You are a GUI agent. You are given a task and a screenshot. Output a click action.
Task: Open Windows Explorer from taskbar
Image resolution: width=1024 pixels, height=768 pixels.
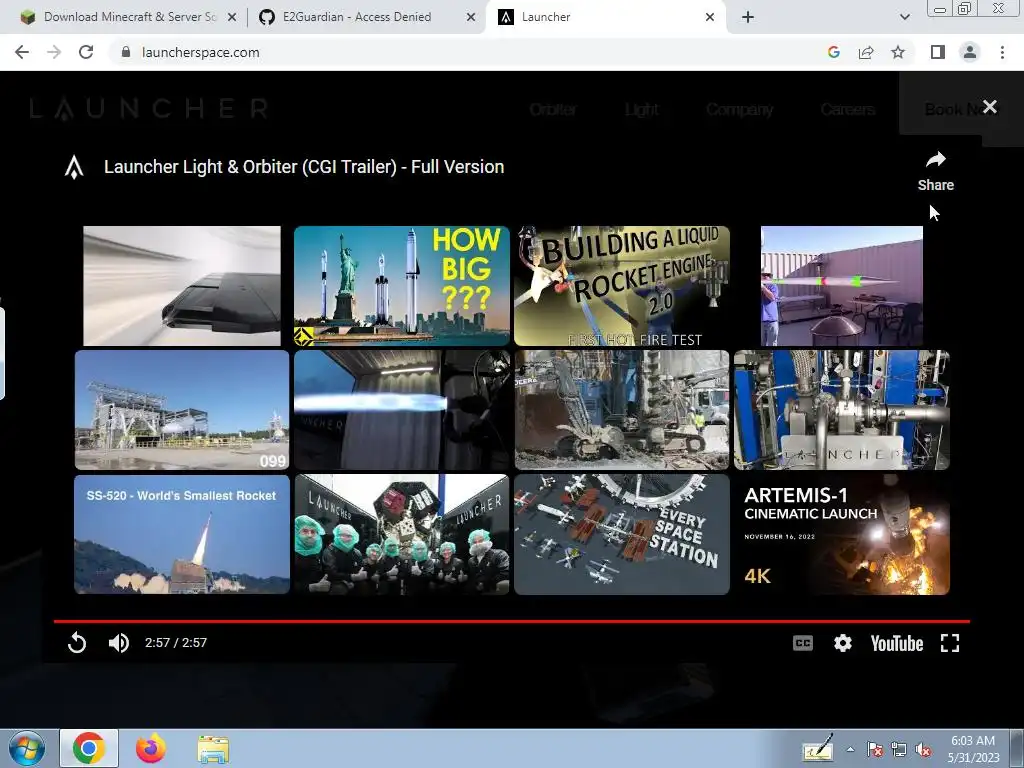tap(213, 750)
